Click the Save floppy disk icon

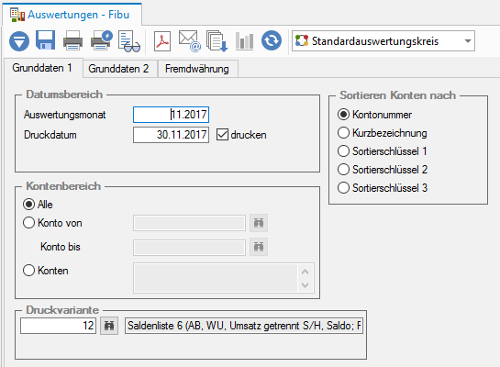click(x=45, y=40)
